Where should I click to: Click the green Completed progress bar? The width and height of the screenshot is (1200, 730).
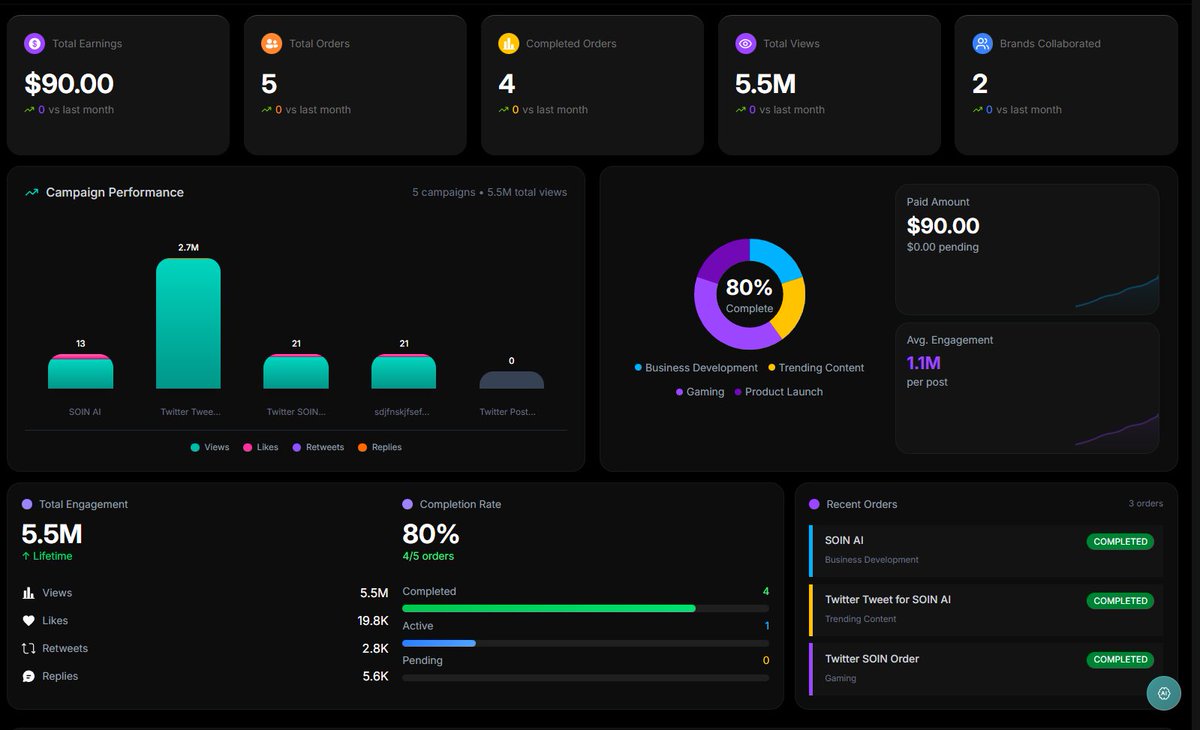click(x=548, y=608)
